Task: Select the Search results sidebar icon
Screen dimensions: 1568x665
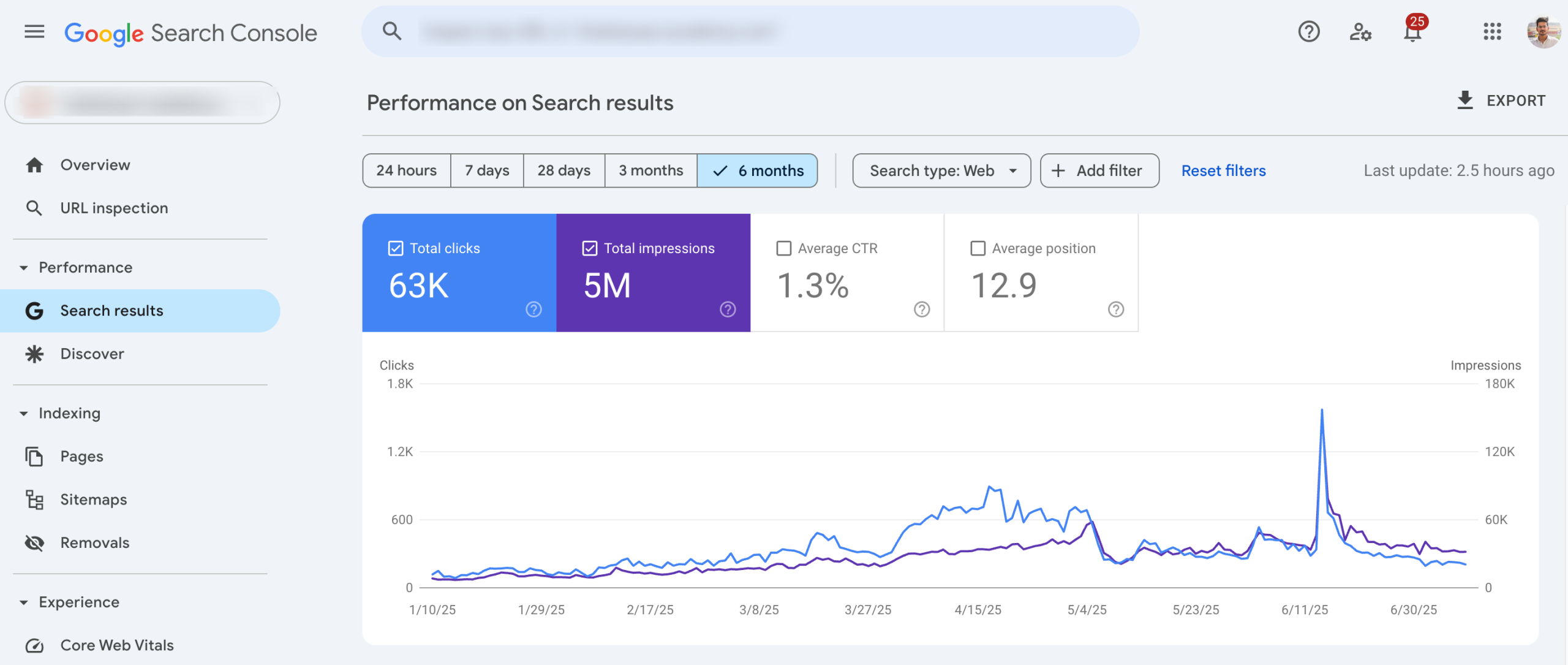Action: pyautogui.click(x=35, y=311)
